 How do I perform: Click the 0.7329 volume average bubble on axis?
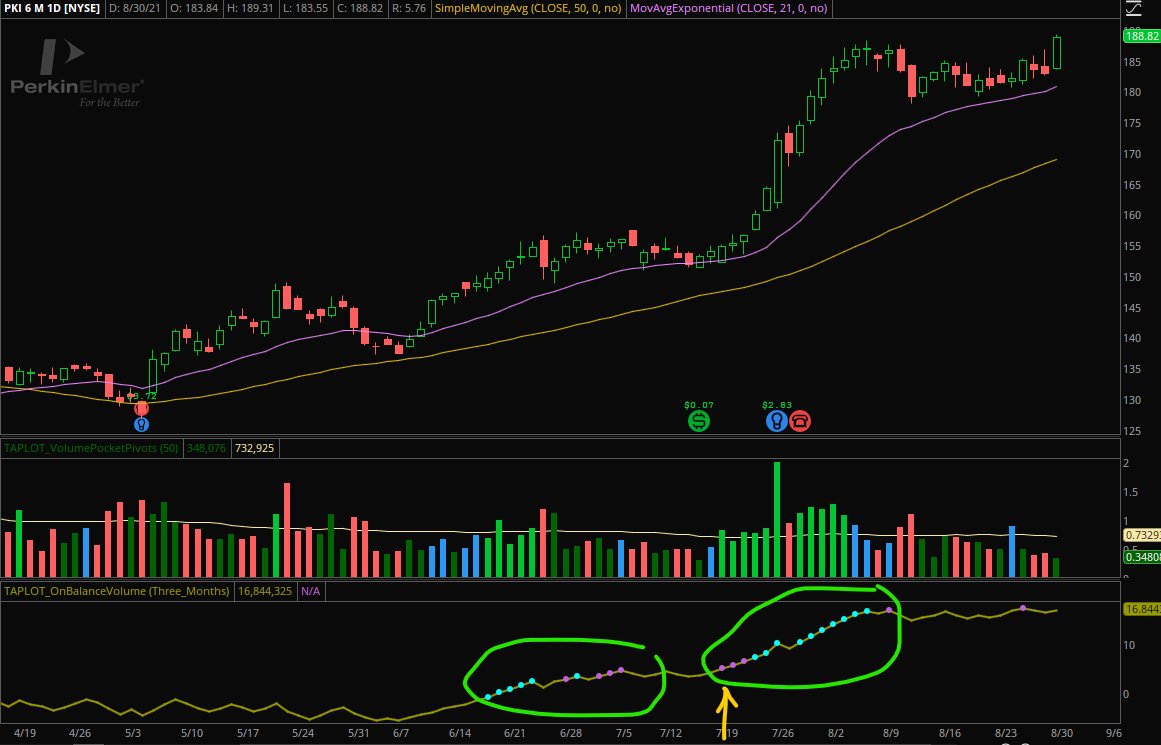pos(1142,535)
